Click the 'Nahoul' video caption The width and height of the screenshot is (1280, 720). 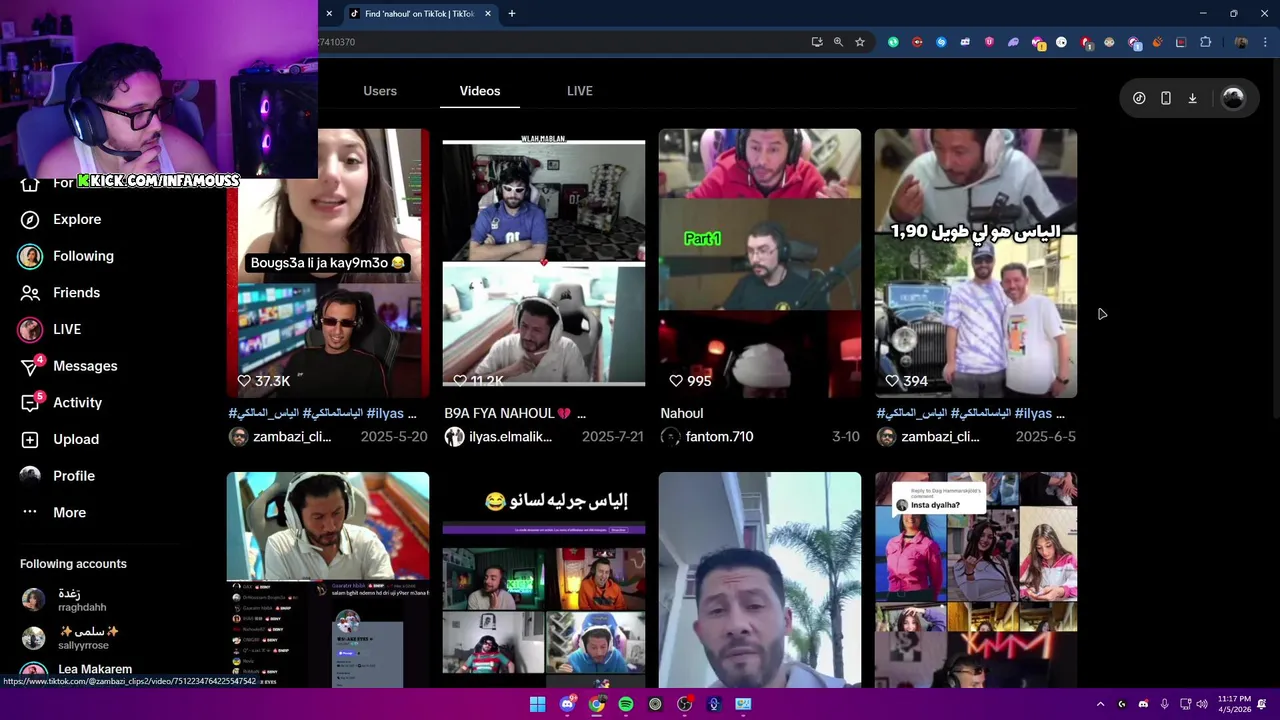[x=682, y=413]
